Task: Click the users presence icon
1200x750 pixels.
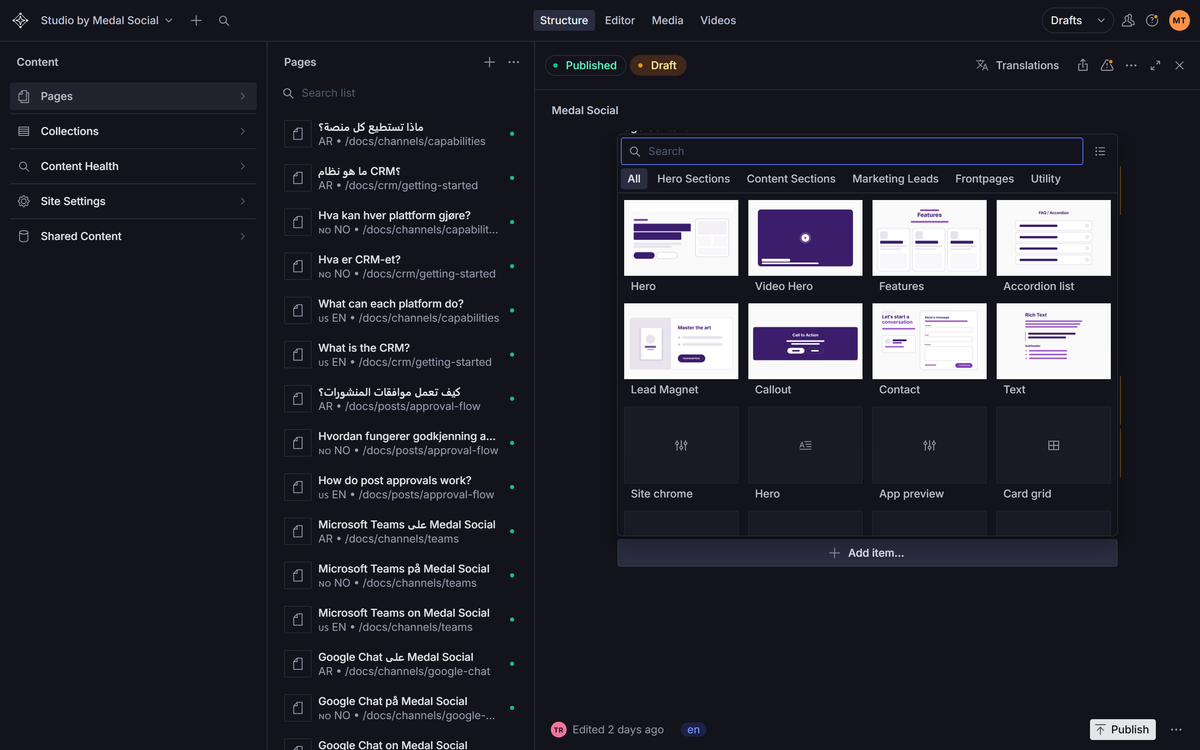Action: (1128, 20)
